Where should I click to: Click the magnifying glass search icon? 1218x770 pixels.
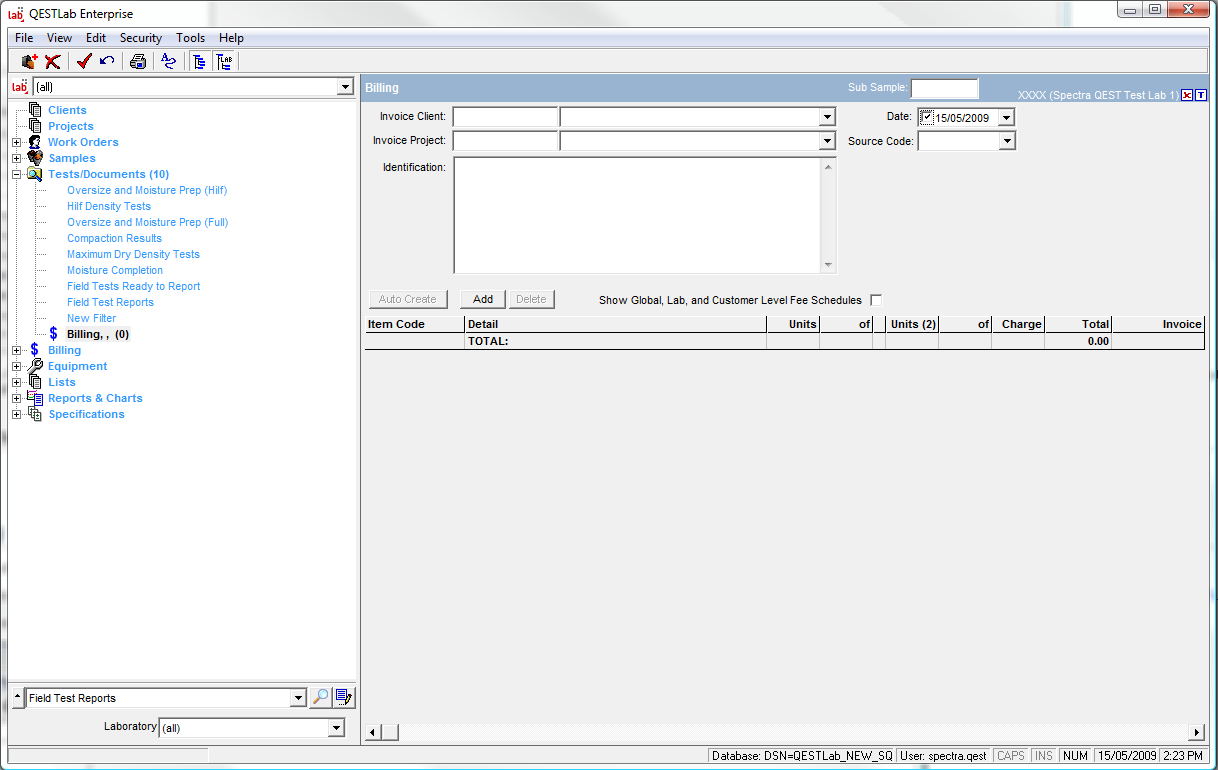point(320,698)
